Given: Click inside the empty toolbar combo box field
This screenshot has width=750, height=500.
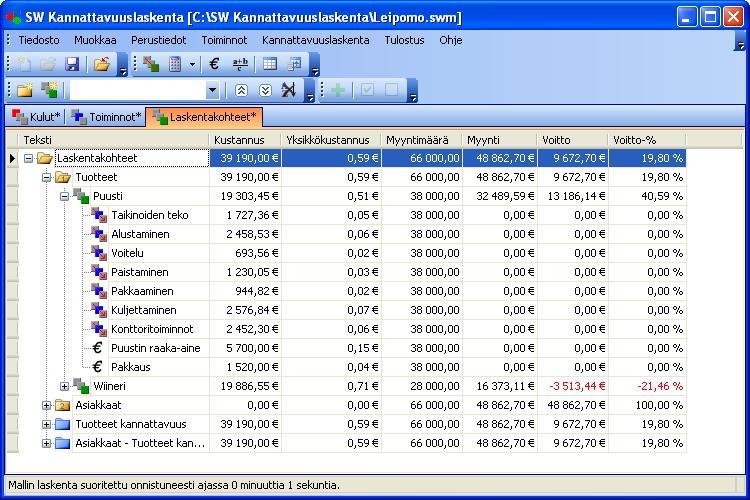Looking at the screenshot, I should point(138,90).
